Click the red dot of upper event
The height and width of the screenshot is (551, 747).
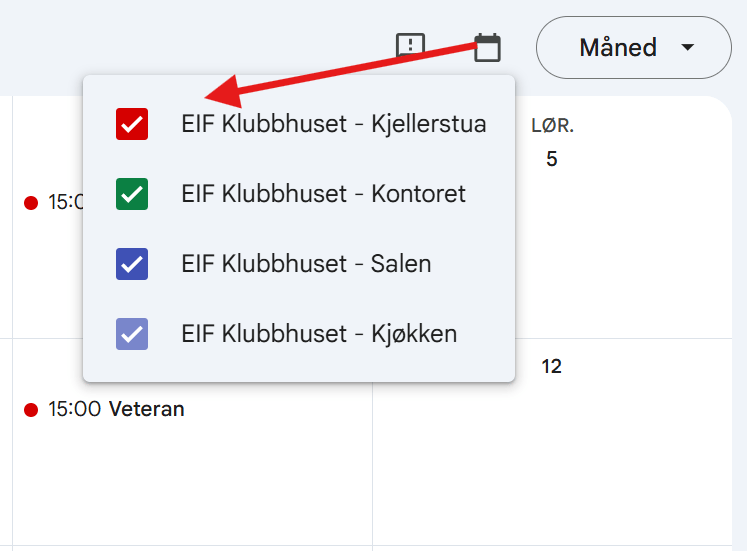tap(31, 203)
